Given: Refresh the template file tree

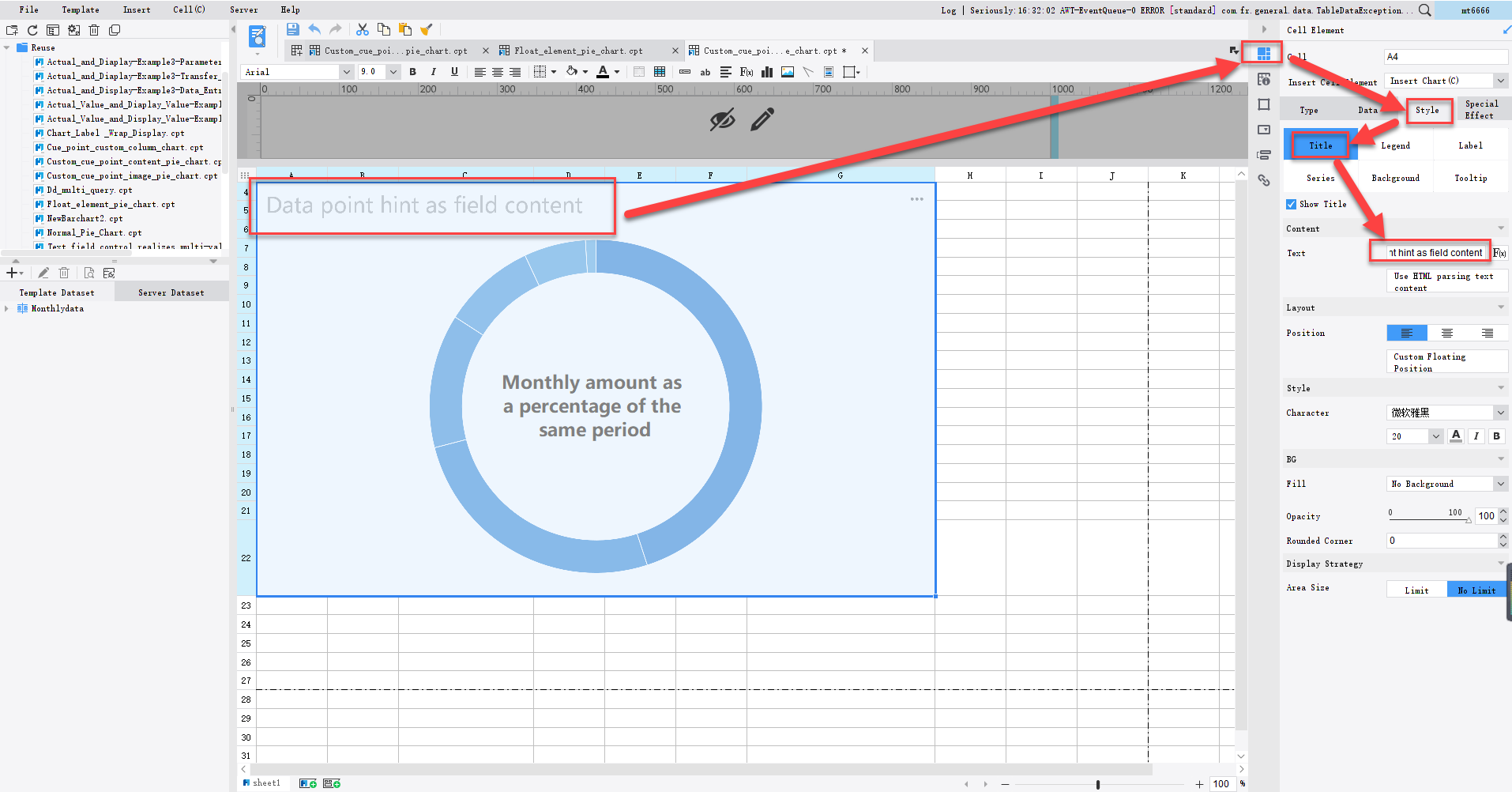Looking at the screenshot, I should pyautogui.click(x=32, y=30).
